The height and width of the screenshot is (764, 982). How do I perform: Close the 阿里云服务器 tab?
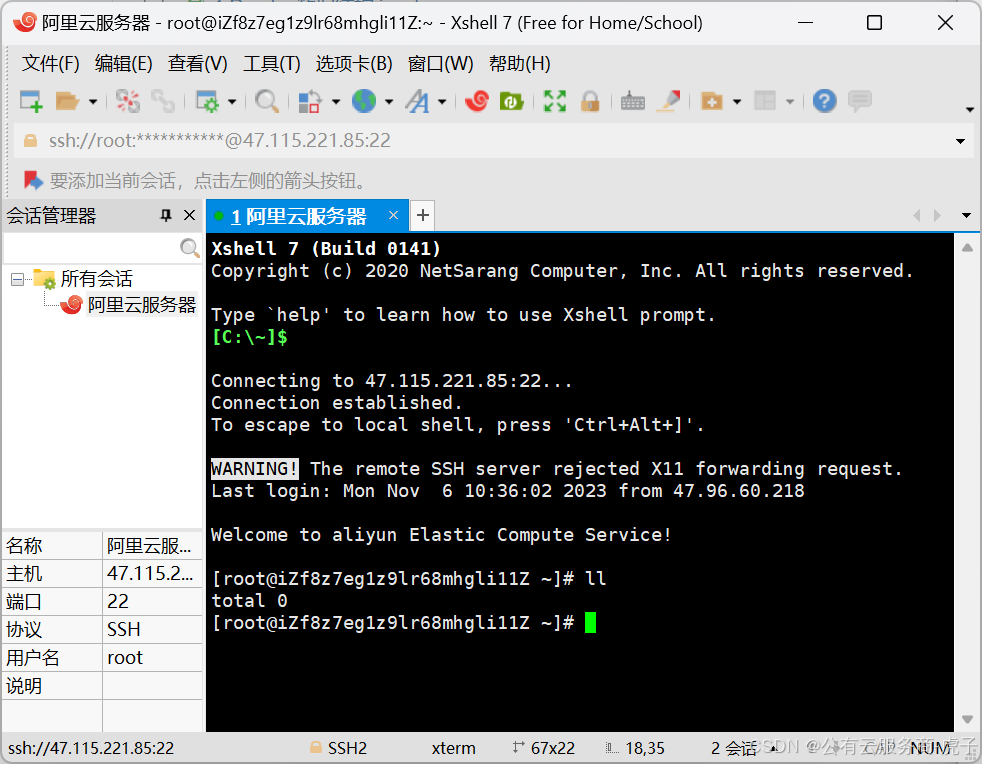393,215
